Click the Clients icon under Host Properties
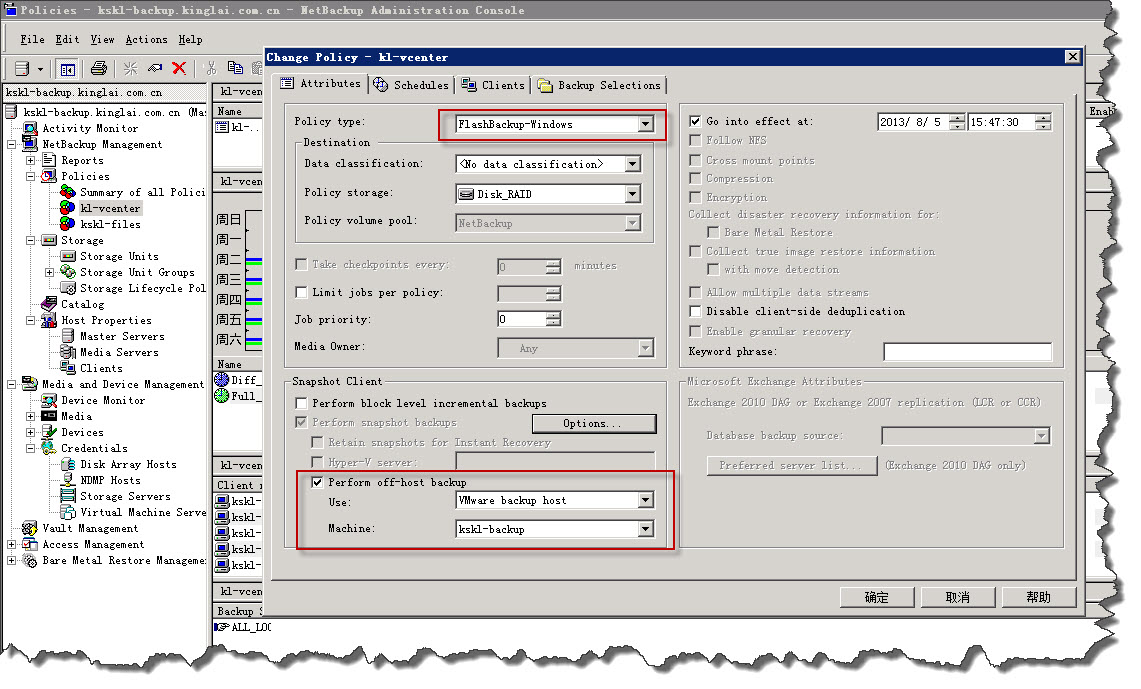The image size is (1141, 689). (x=68, y=368)
